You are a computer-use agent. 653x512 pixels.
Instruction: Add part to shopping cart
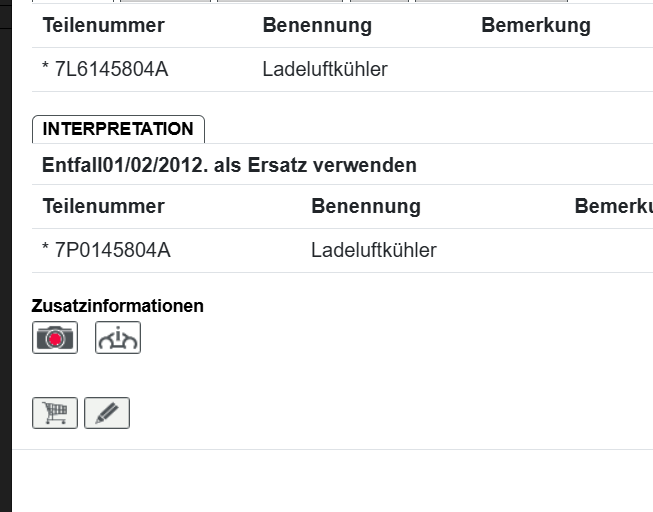(55, 413)
